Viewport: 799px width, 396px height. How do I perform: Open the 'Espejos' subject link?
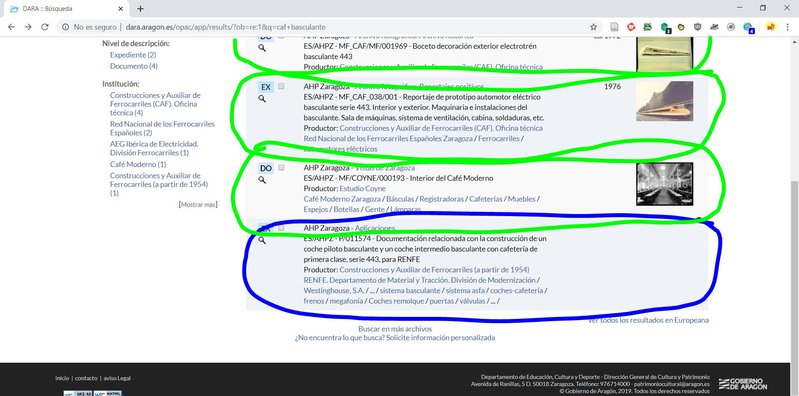315,209
